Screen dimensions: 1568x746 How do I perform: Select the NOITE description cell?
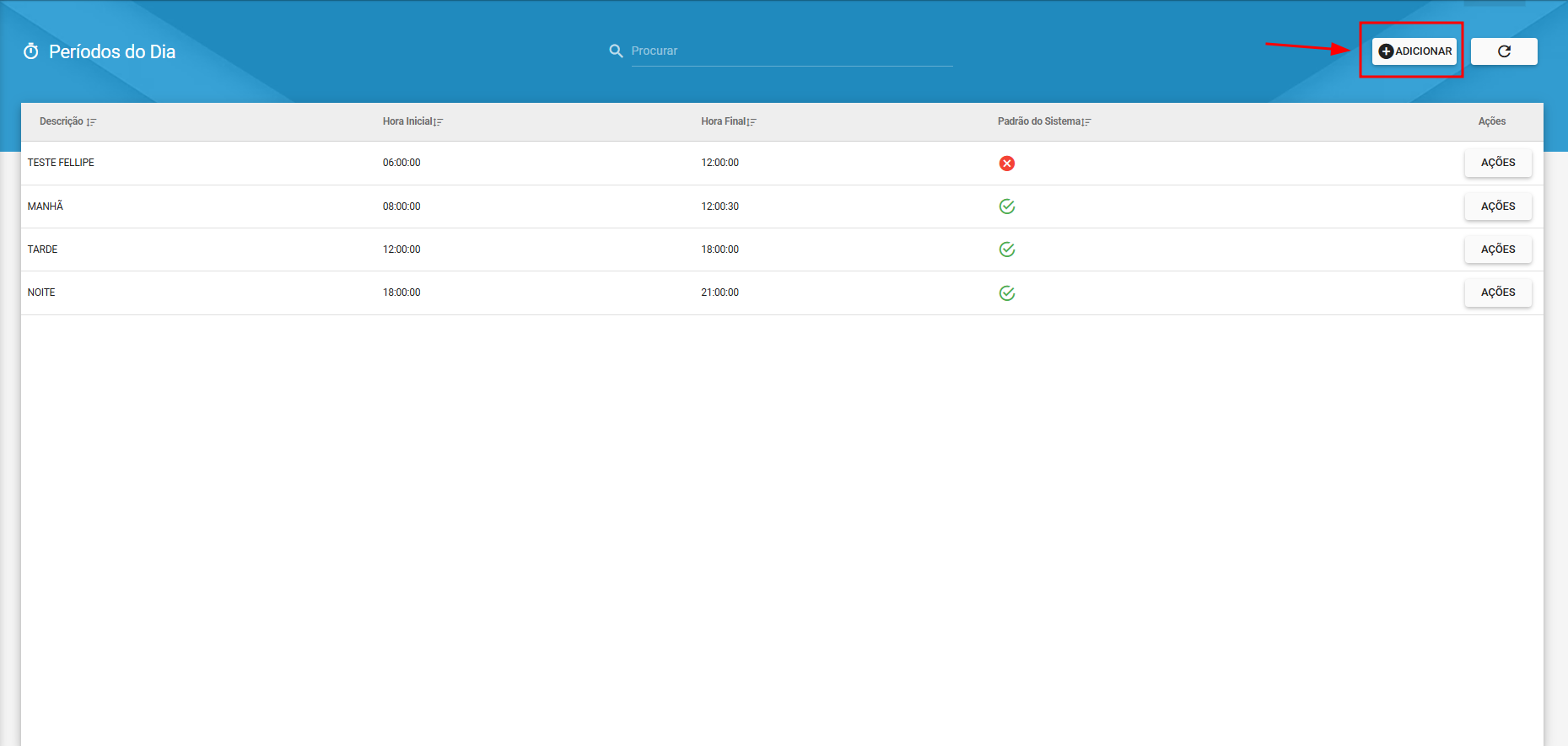41,292
